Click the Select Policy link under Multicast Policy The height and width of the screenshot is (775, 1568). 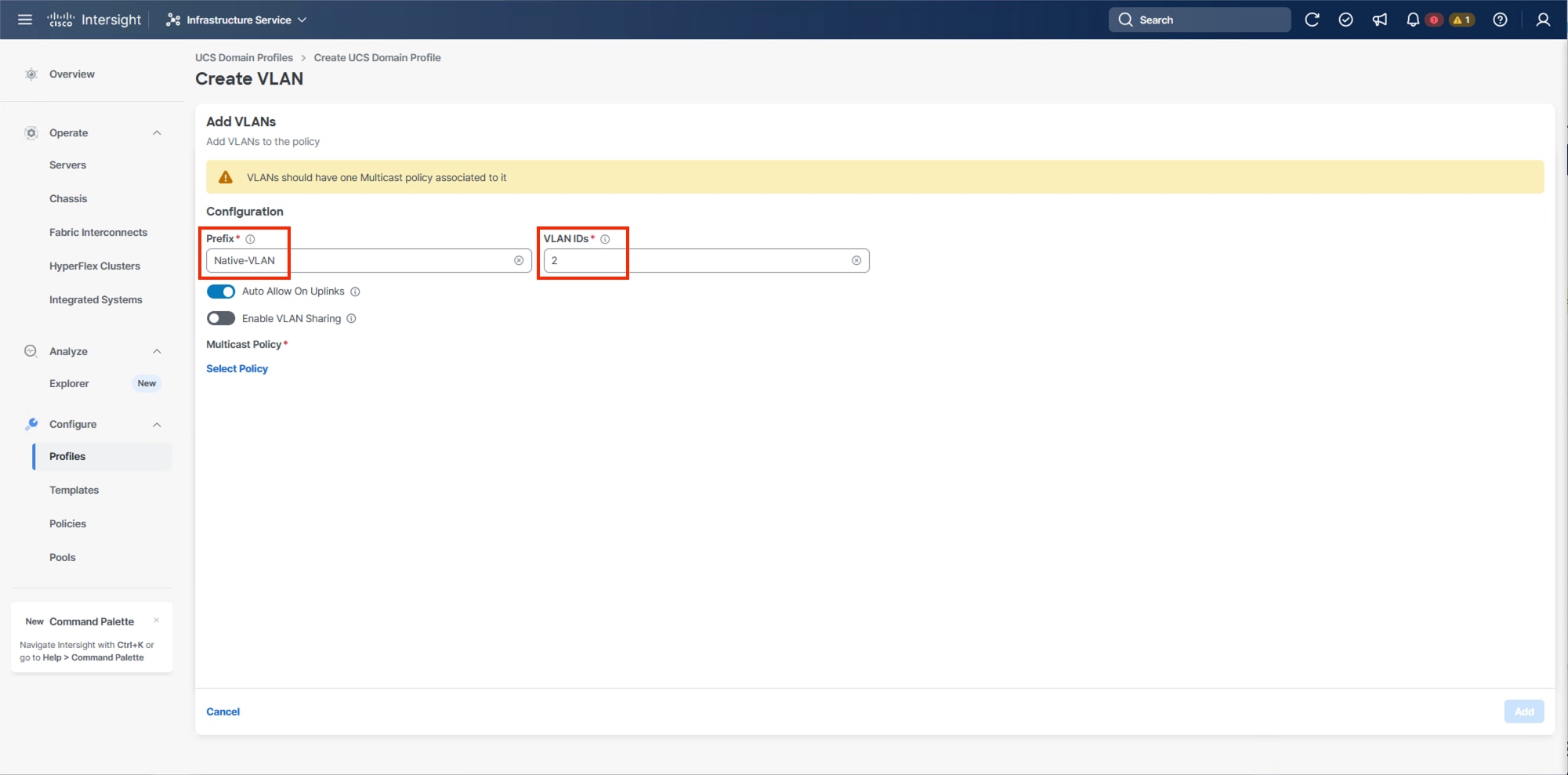pos(237,368)
